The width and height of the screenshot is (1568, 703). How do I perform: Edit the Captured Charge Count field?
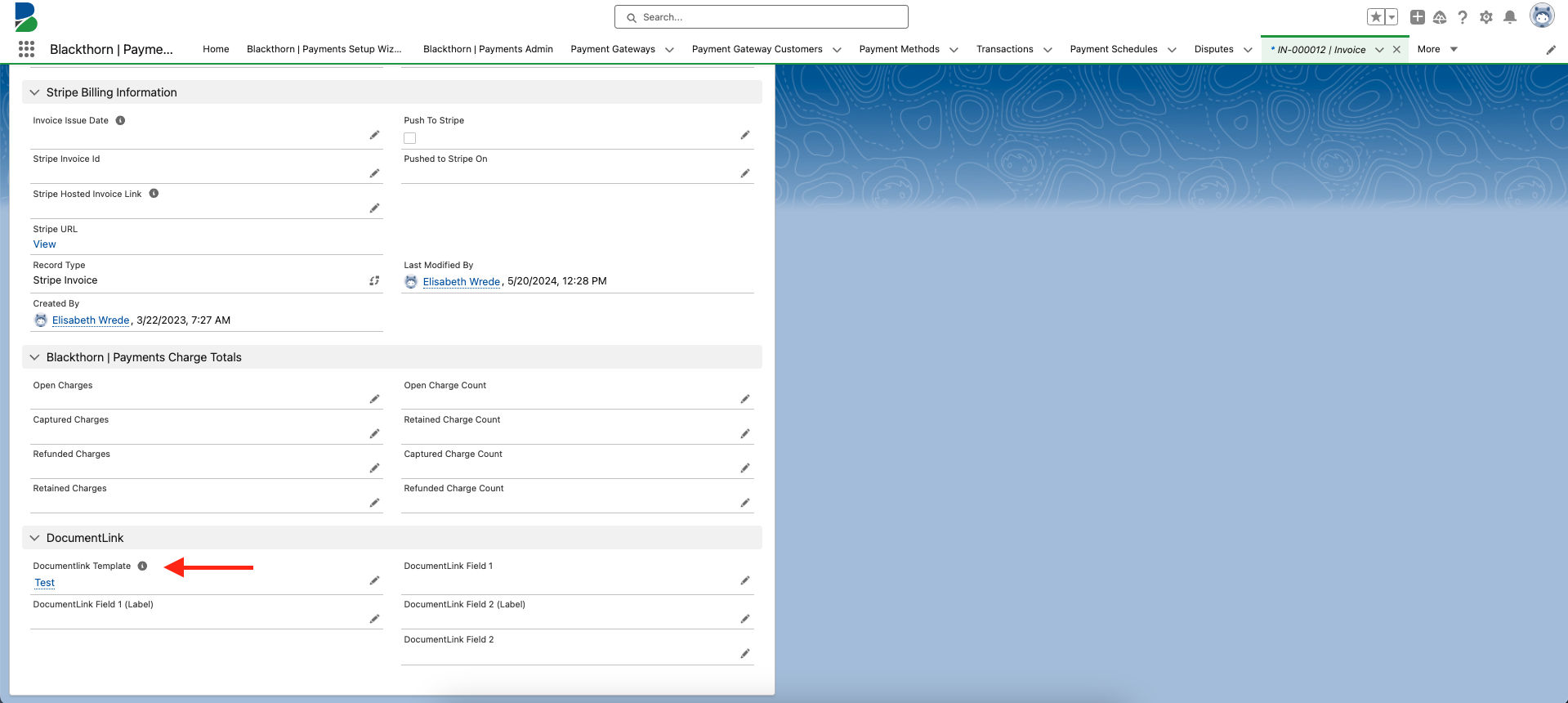(x=745, y=468)
